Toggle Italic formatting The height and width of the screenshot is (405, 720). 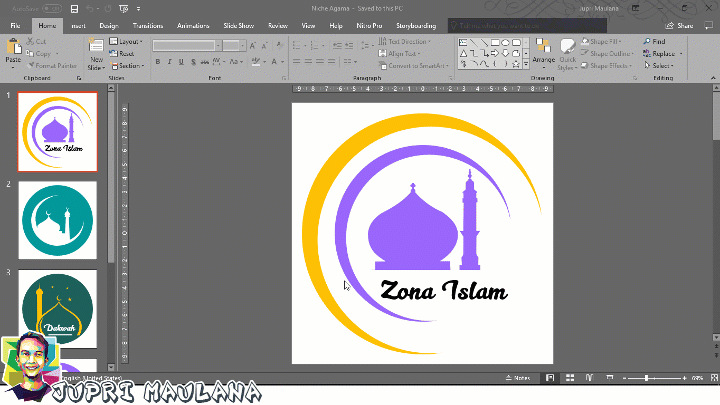pos(170,61)
